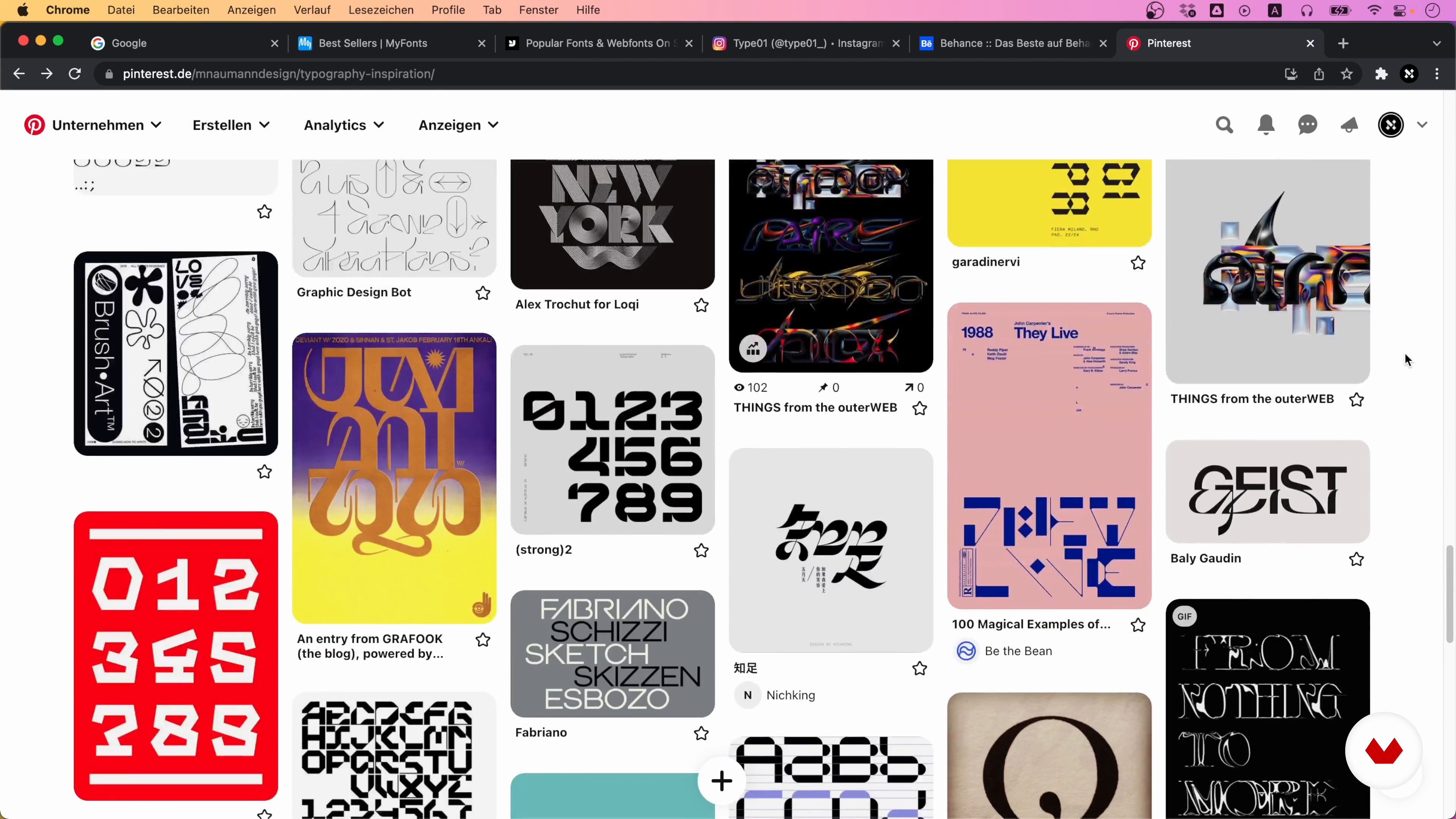
Task: Click the install app icon in address bar
Action: pos(1291,74)
